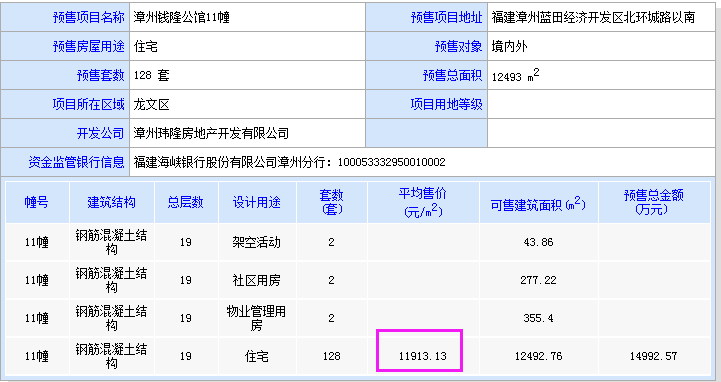The height and width of the screenshot is (382, 721).
Task: Select the unit count 2 in 社区用房 row
Action: [332, 280]
